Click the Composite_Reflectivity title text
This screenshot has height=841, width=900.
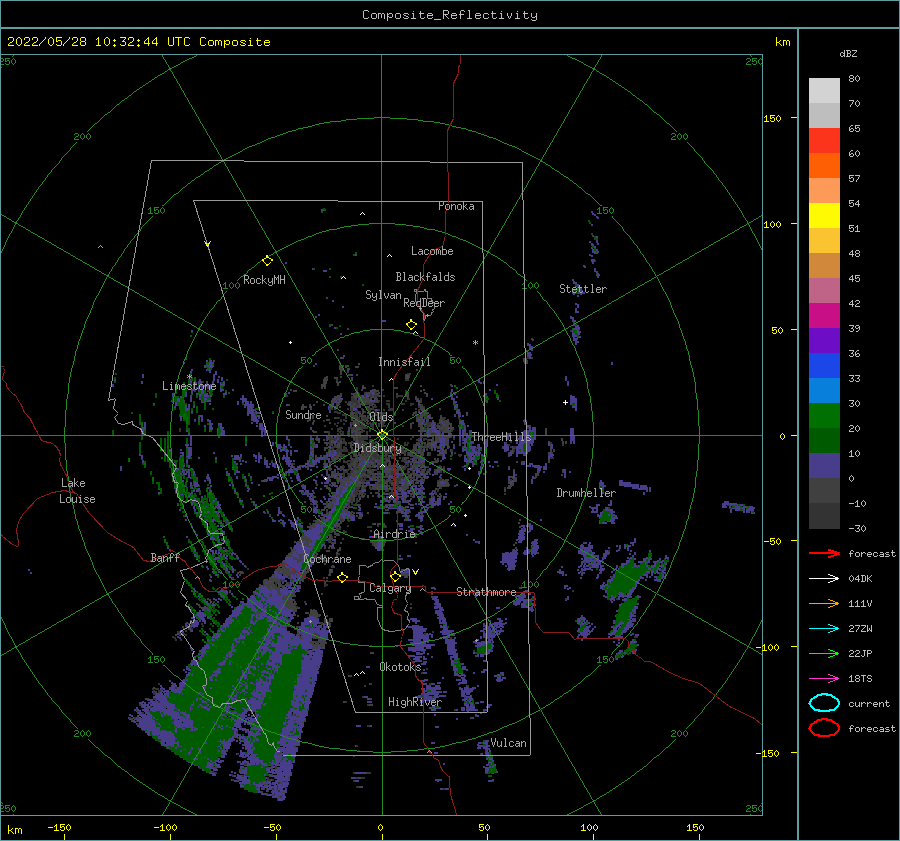tap(449, 15)
